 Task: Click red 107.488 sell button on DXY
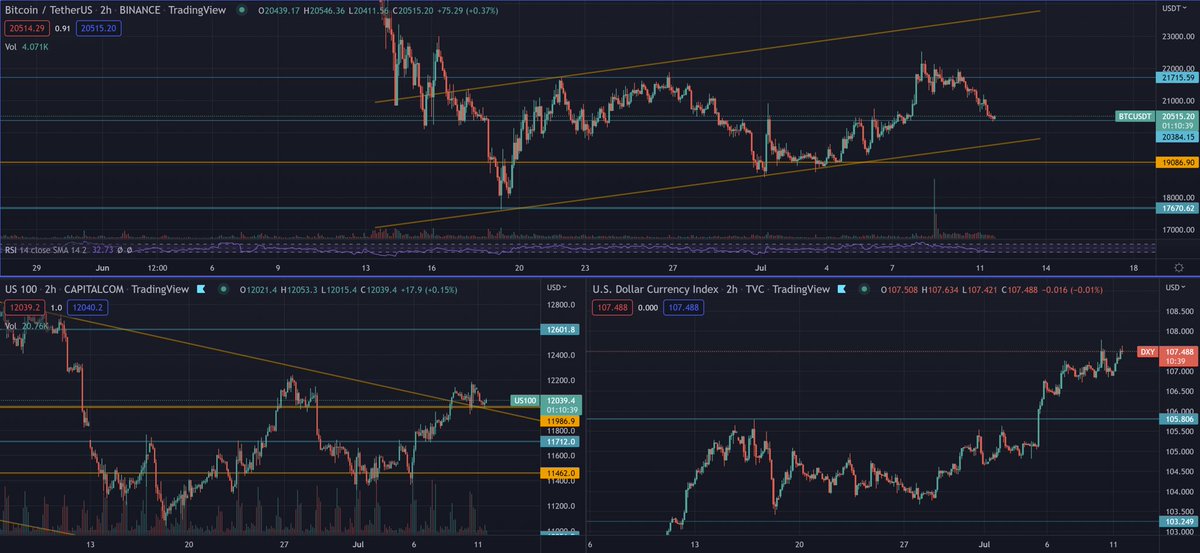click(613, 308)
